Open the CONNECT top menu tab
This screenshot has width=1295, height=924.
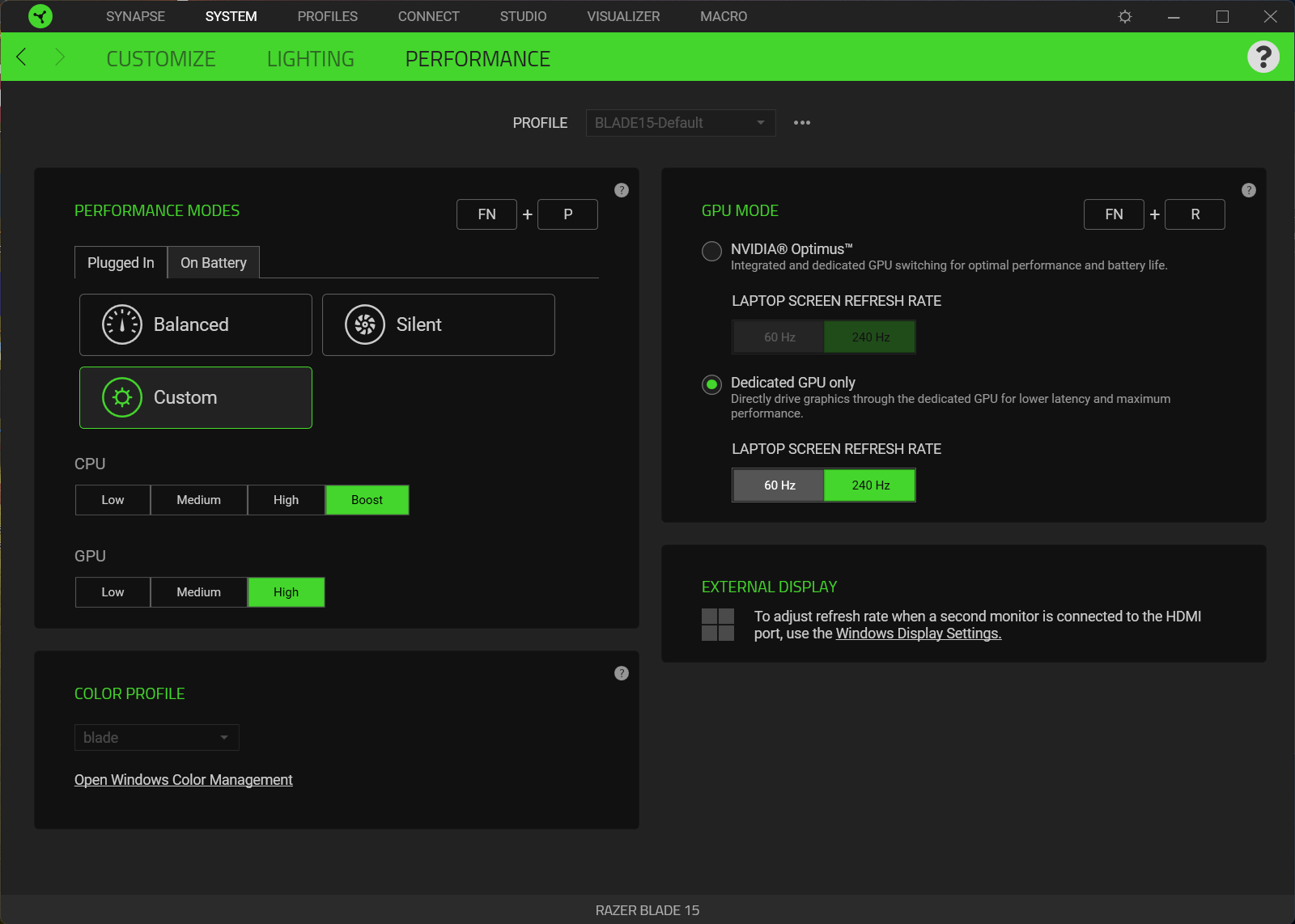(429, 16)
